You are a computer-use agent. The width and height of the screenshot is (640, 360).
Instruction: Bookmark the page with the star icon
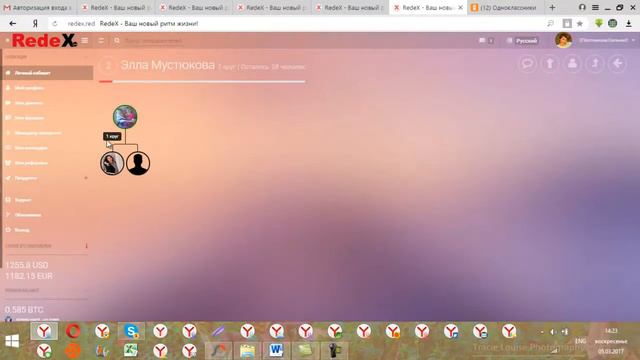580,24
